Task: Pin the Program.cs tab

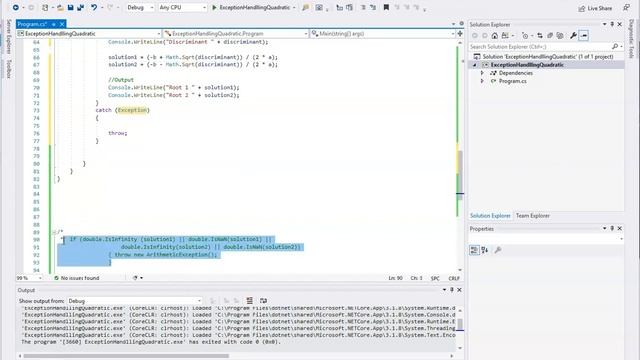Action: click(x=53, y=24)
